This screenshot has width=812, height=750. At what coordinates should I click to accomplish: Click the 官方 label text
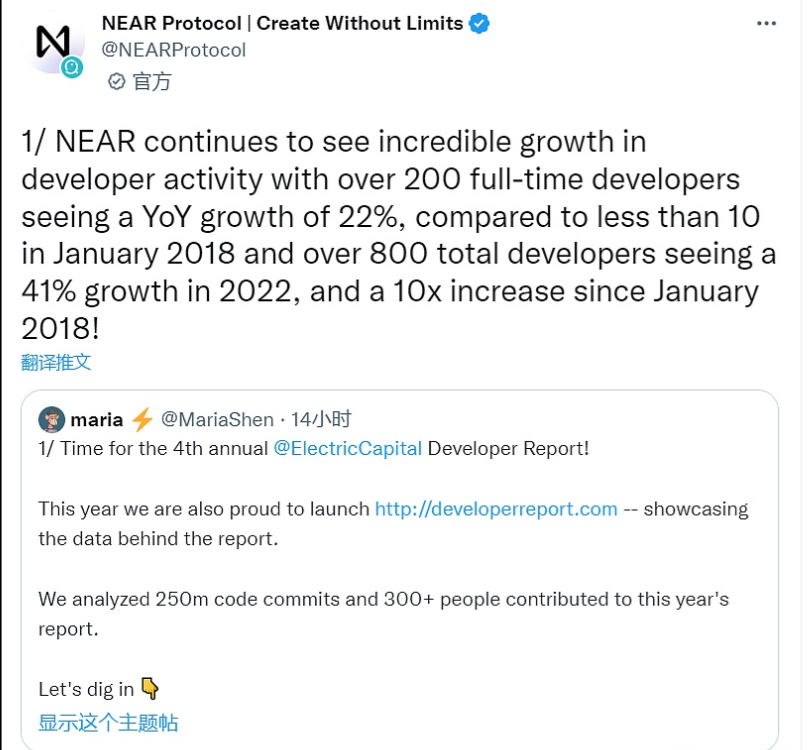point(152,82)
